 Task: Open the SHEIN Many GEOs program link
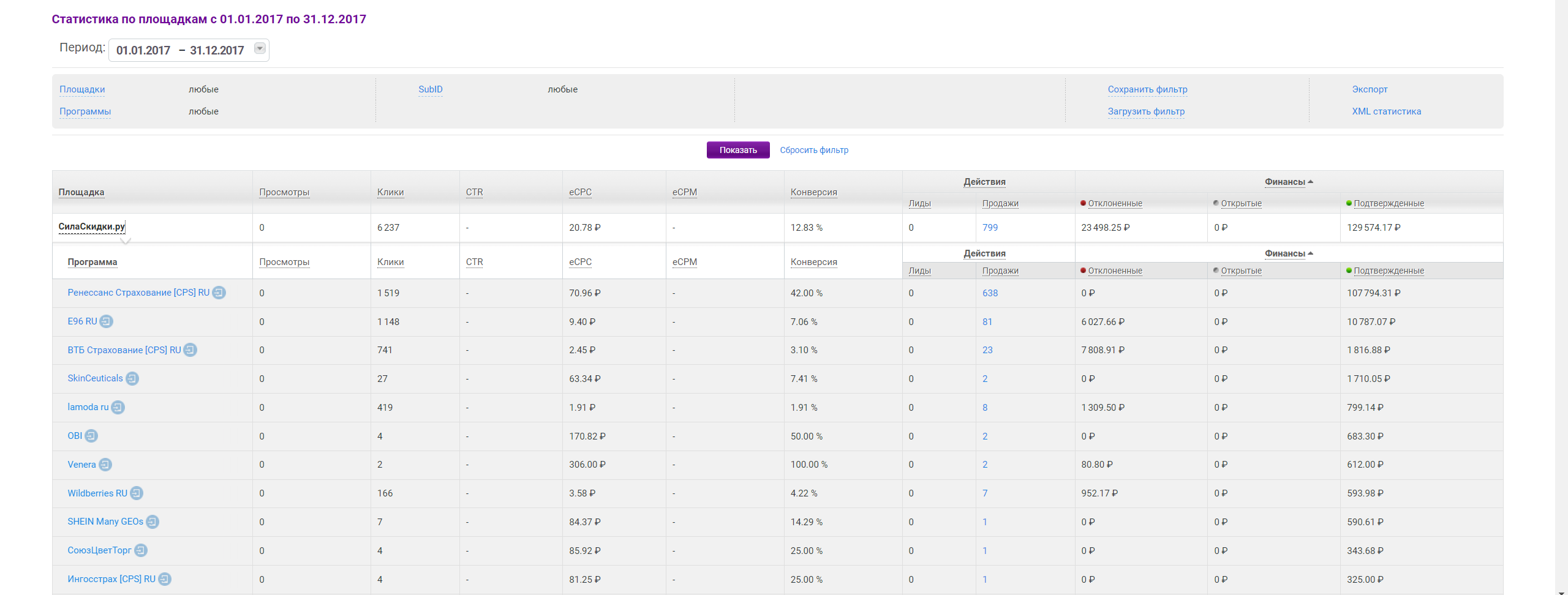pos(105,522)
